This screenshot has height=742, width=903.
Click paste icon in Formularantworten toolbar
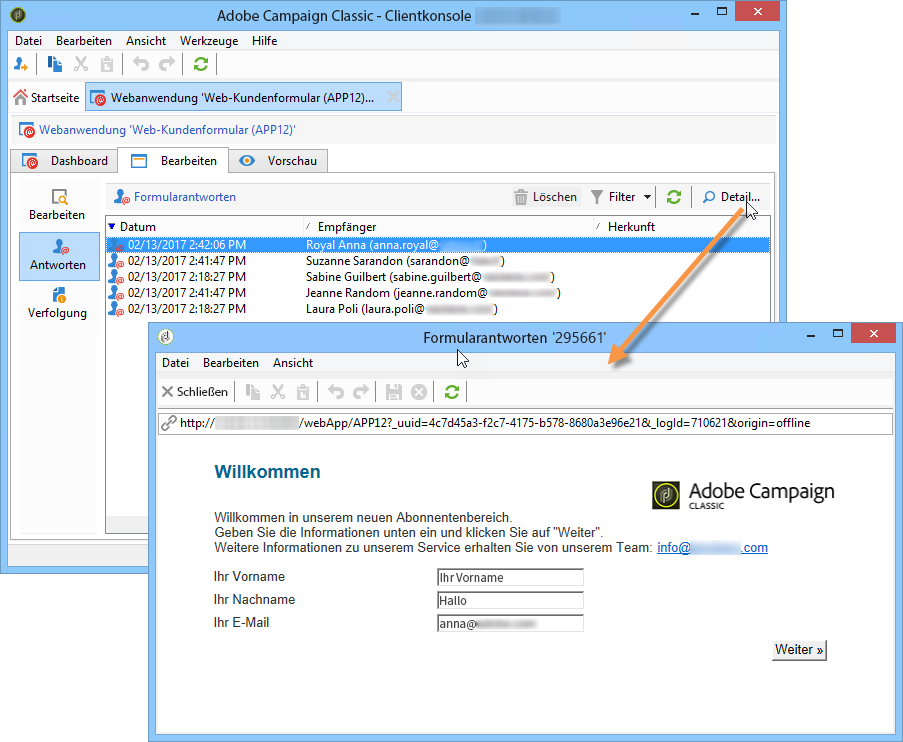(303, 392)
